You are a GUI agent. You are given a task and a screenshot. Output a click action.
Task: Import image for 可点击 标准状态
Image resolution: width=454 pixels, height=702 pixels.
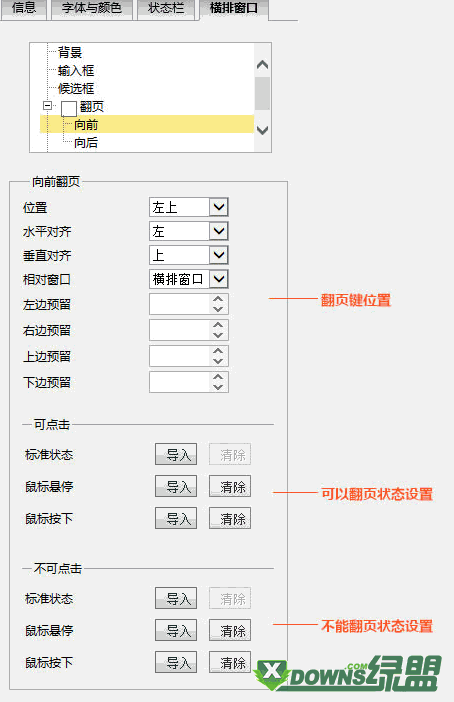click(176, 454)
